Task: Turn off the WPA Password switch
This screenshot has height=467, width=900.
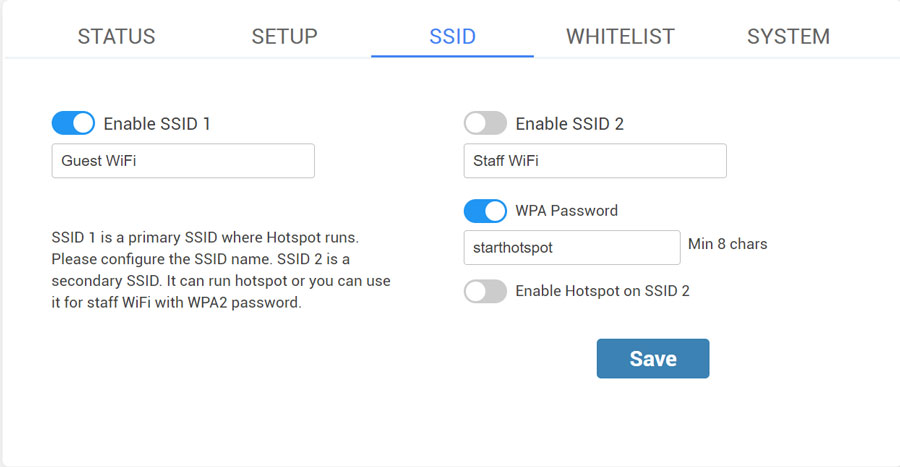Action: click(485, 211)
